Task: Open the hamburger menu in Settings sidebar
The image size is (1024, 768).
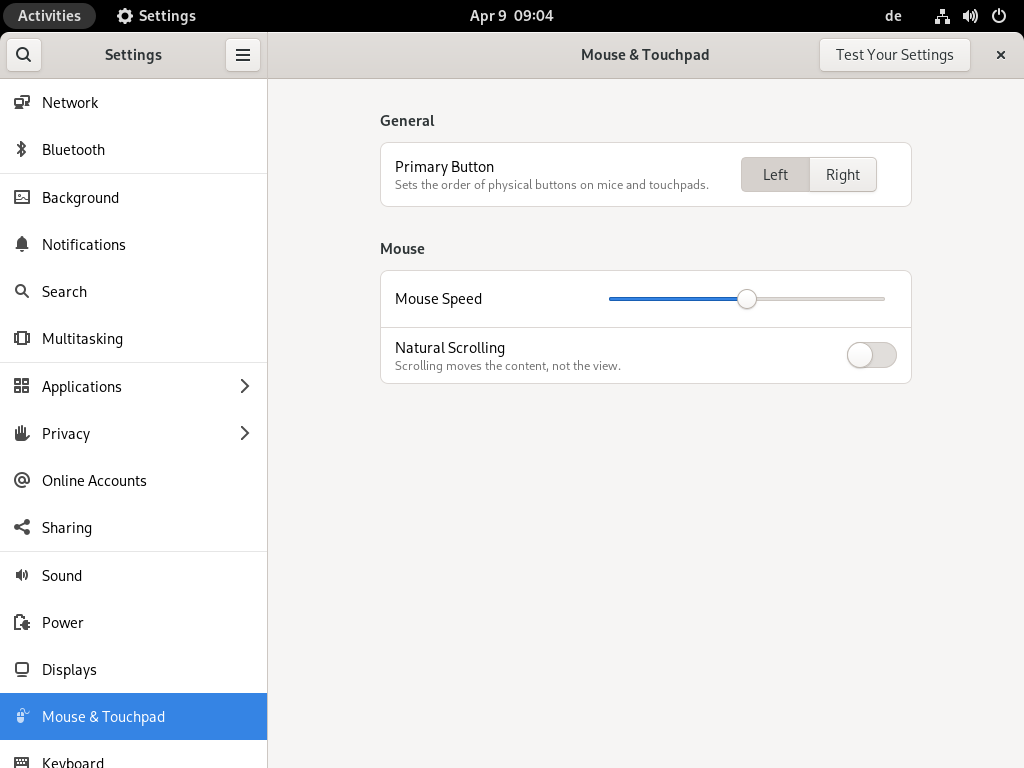Action: click(243, 55)
